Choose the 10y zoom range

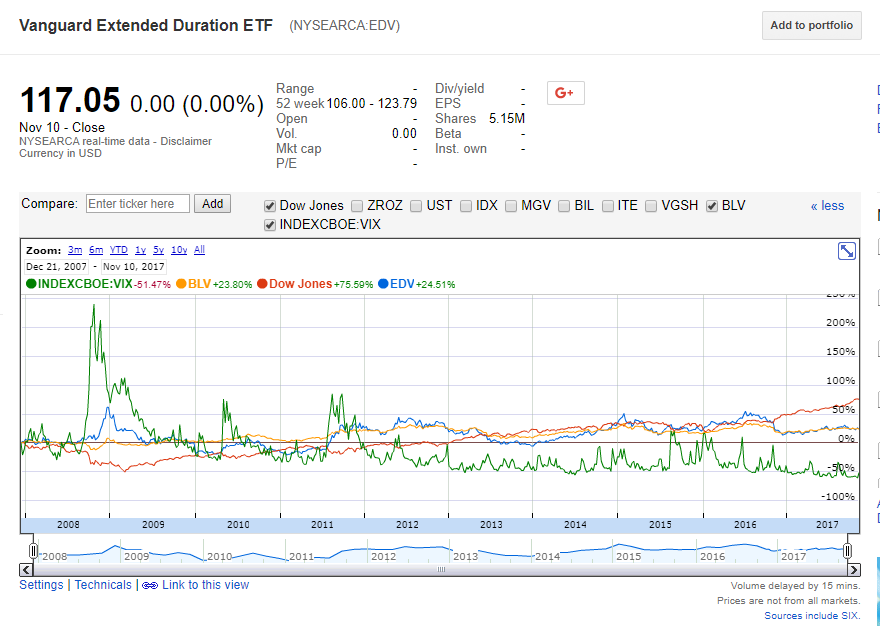click(x=179, y=250)
